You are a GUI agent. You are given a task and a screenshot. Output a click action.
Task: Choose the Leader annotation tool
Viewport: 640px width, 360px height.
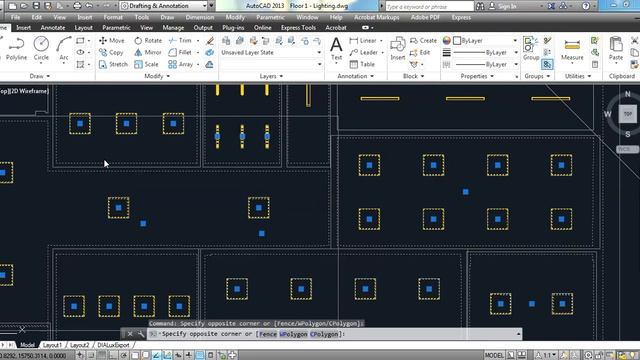[364, 52]
